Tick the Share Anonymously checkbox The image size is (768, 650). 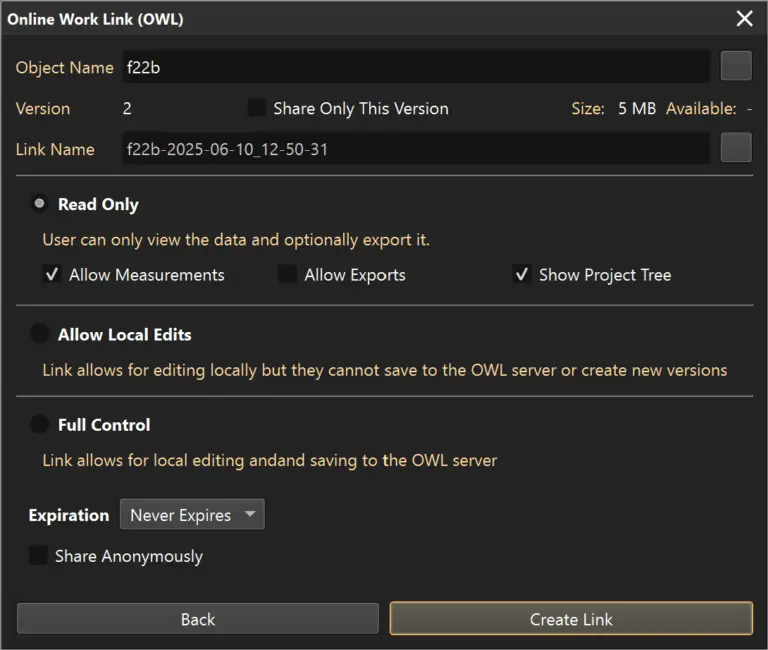click(x=38, y=556)
